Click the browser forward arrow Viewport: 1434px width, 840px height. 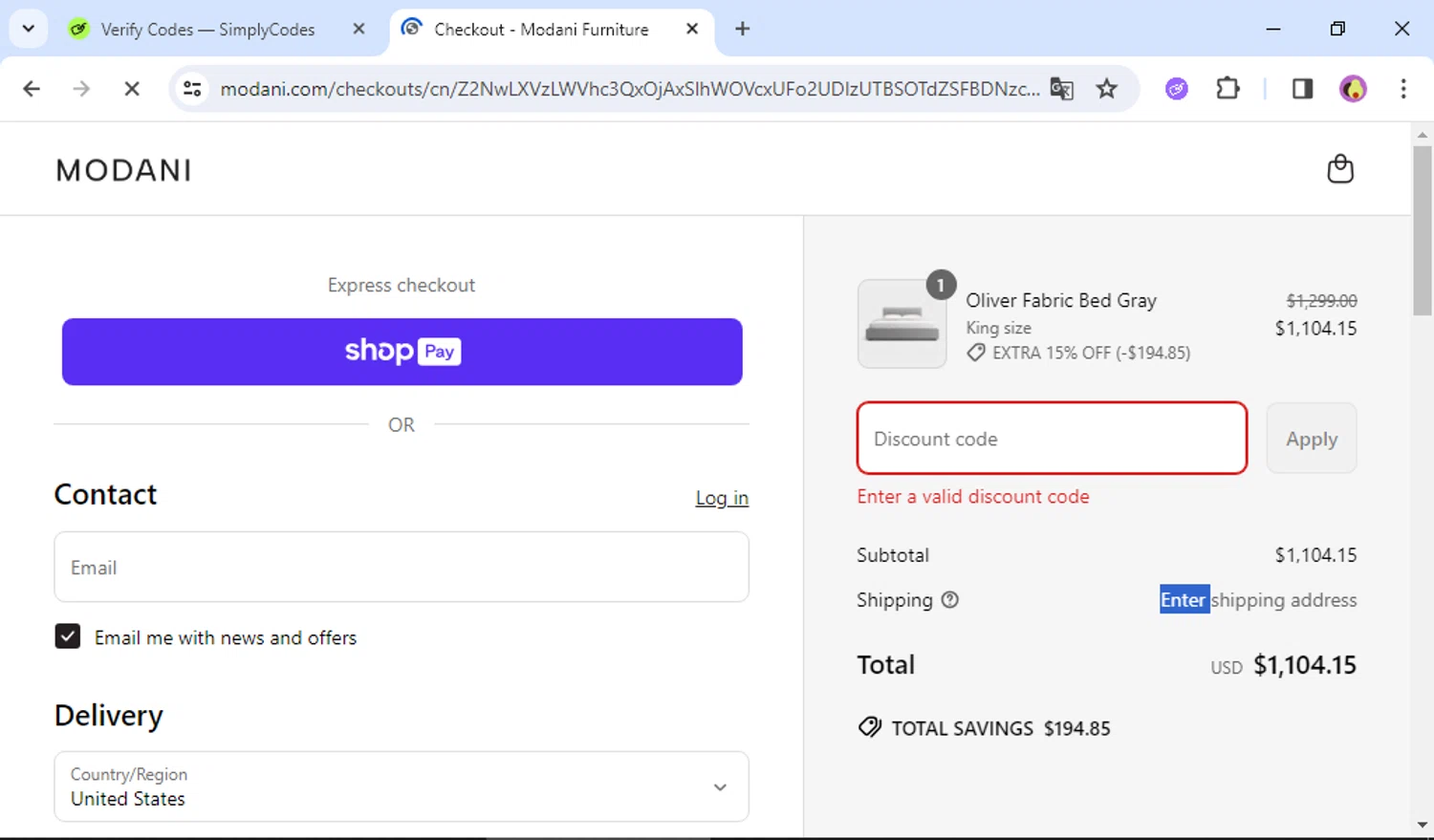[82, 89]
